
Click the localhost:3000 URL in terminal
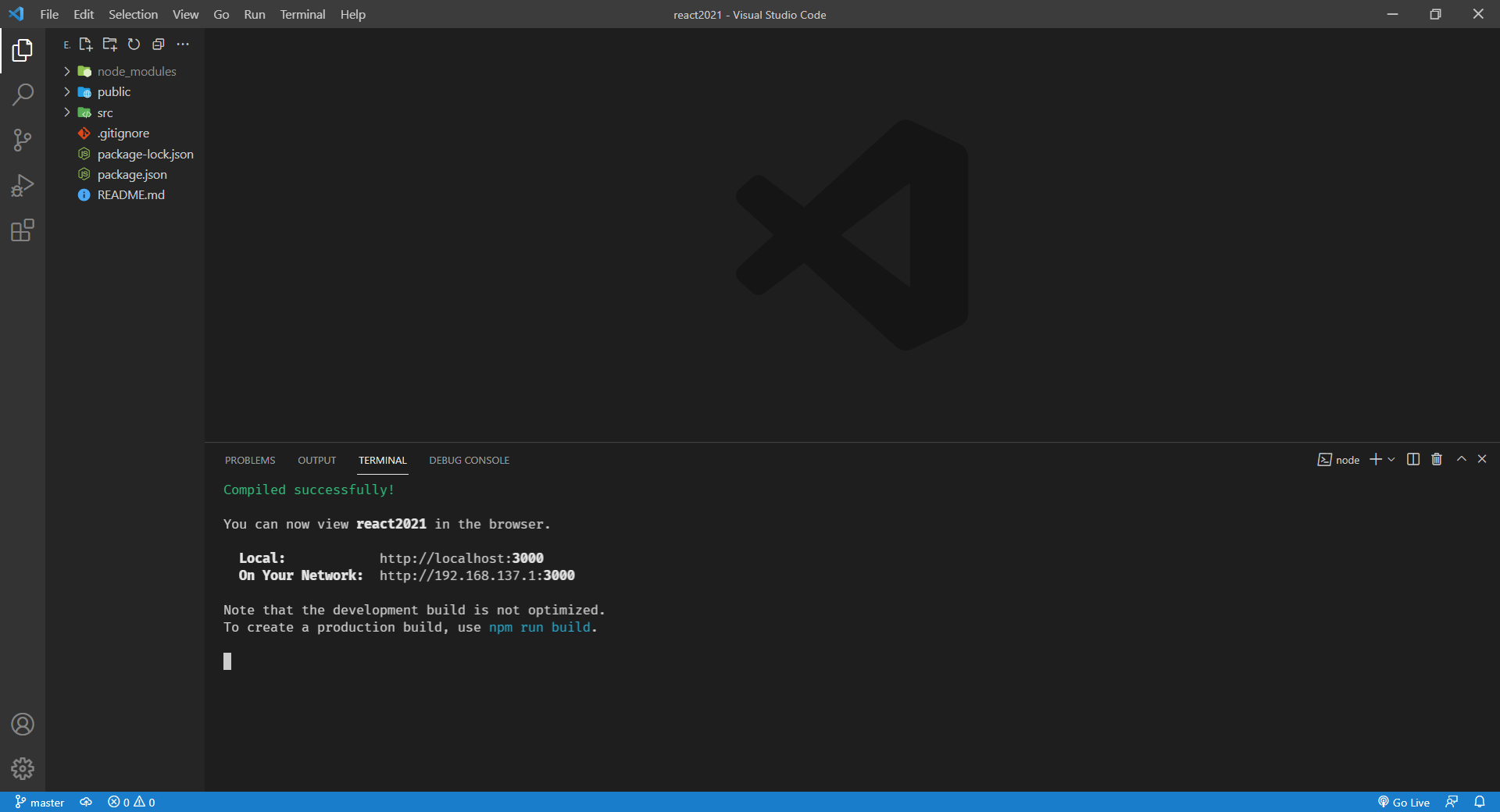461,558
